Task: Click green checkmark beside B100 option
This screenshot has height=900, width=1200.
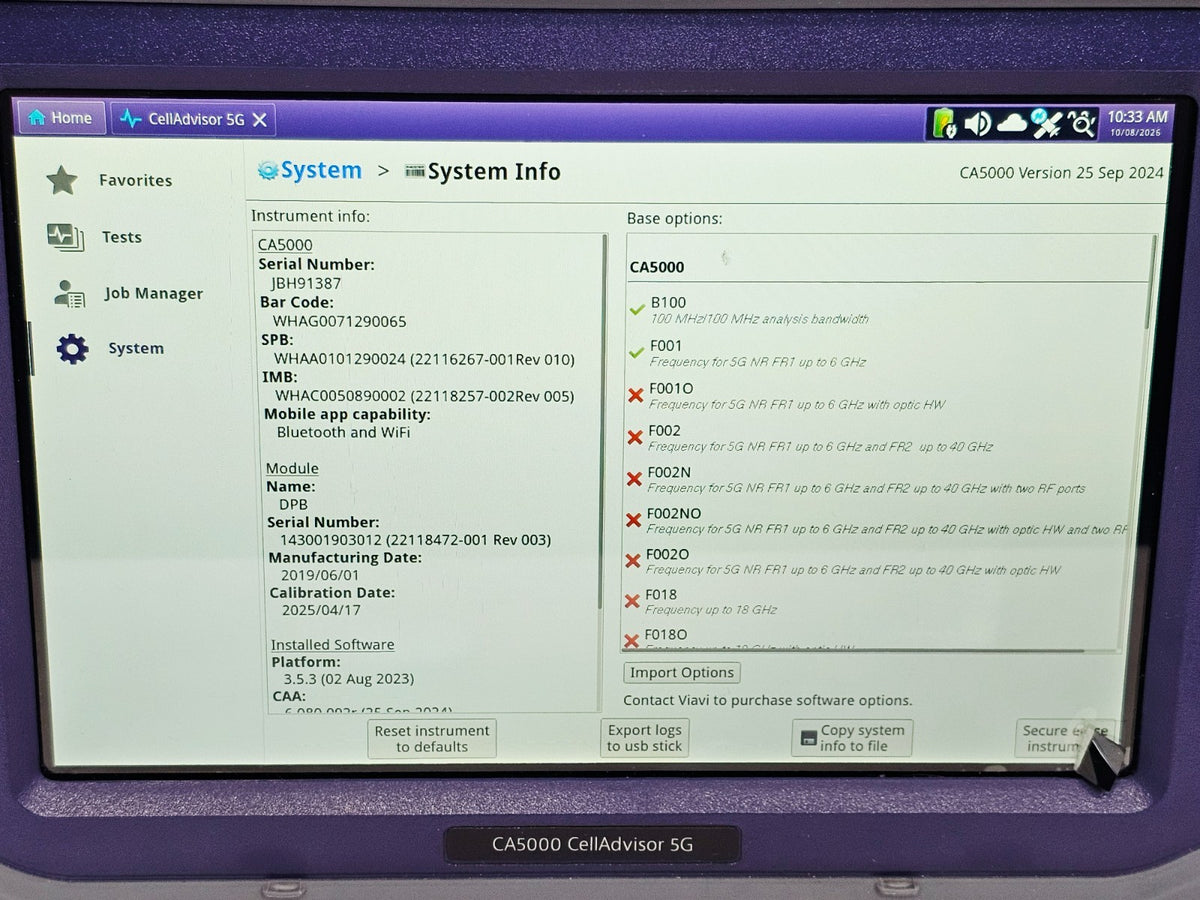Action: click(636, 310)
